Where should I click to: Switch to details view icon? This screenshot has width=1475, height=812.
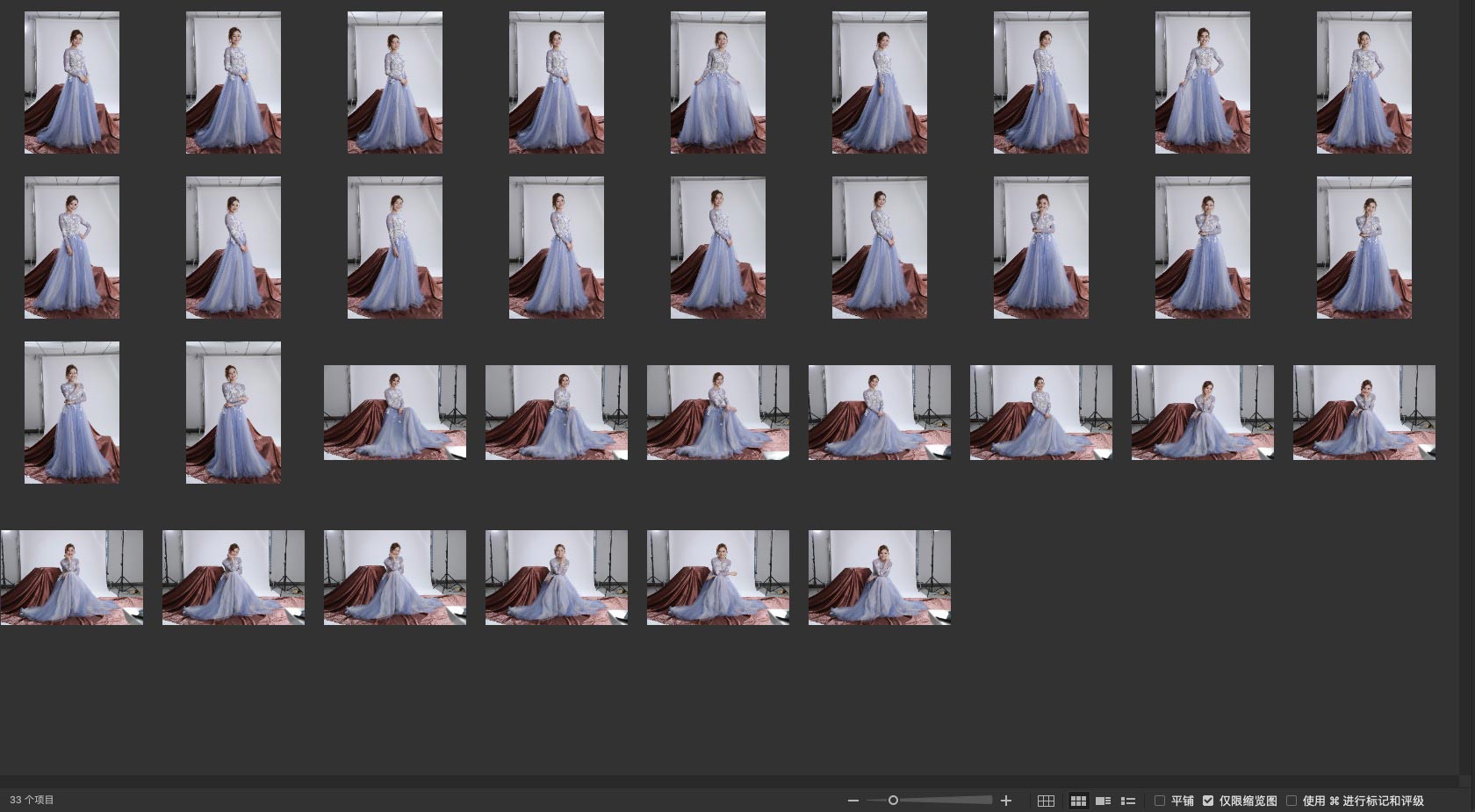point(1104,801)
